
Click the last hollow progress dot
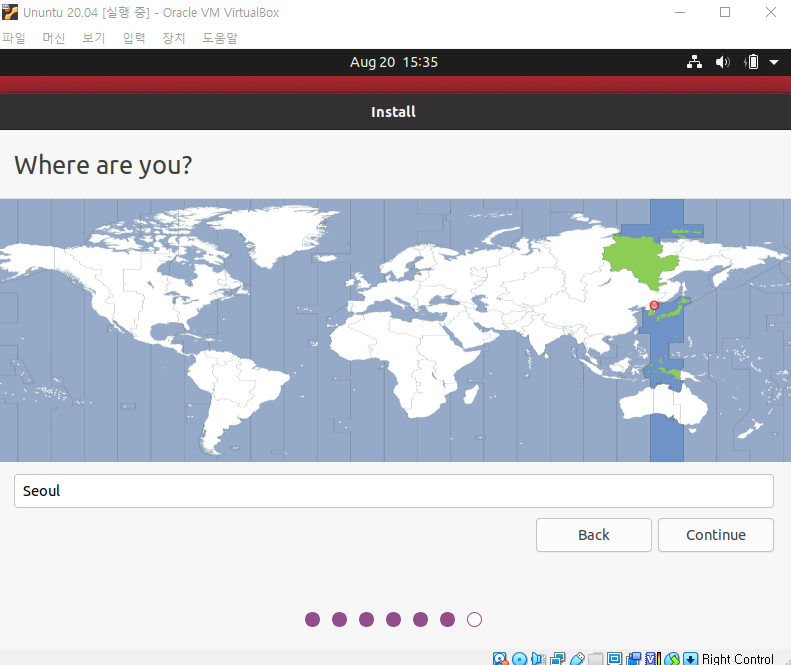pos(474,619)
